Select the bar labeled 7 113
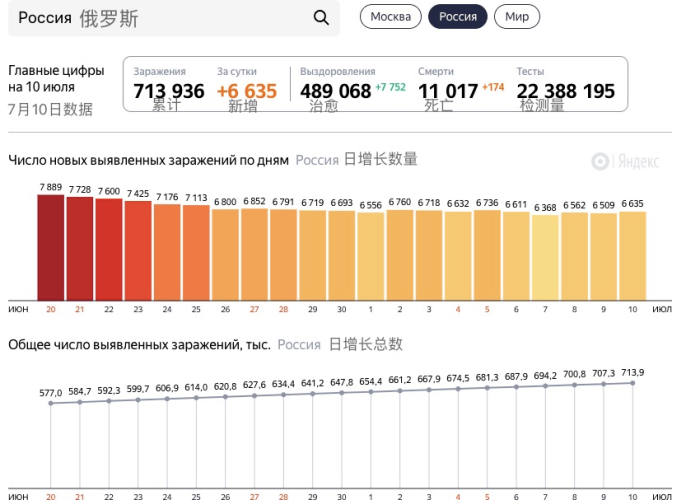This screenshot has height=500, width=700. coord(196,253)
